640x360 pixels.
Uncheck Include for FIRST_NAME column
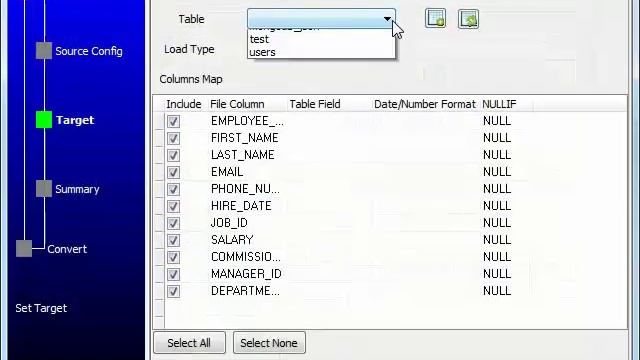(173, 138)
